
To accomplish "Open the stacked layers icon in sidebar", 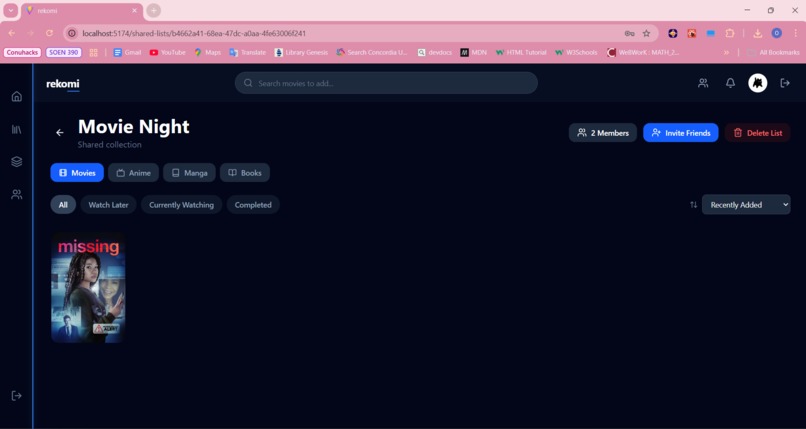I will (16, 162).
